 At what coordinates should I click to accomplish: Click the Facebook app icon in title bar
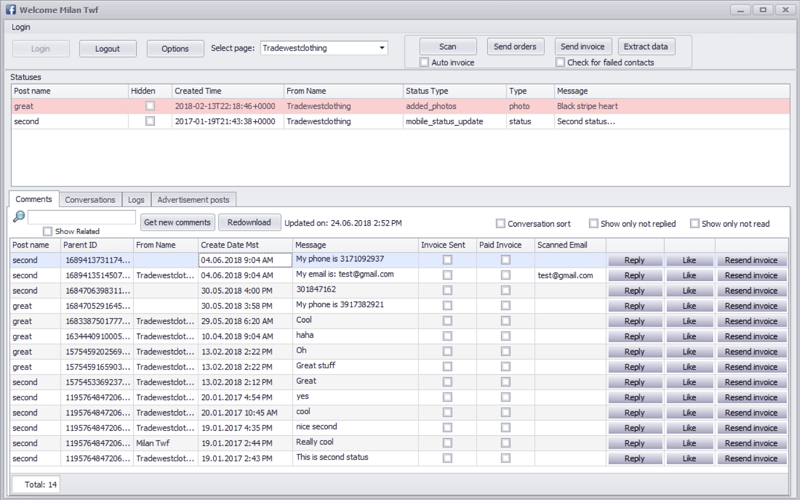pyautogui.click(x=11, y=10)
